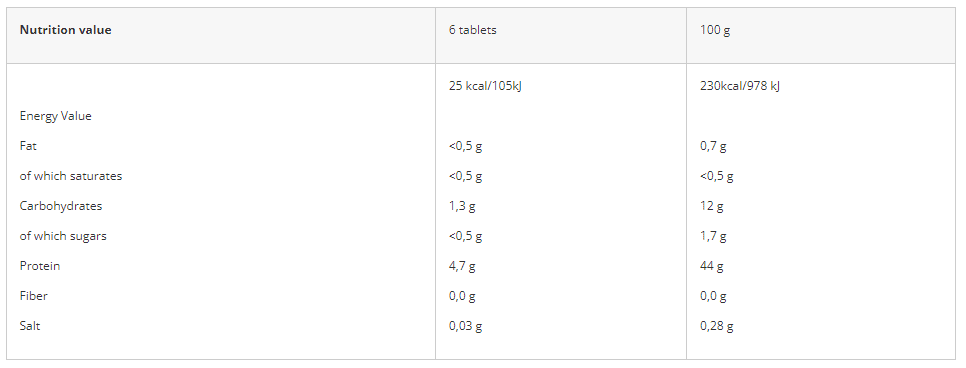Click the 4,7 g protein value

coord(462,266)
